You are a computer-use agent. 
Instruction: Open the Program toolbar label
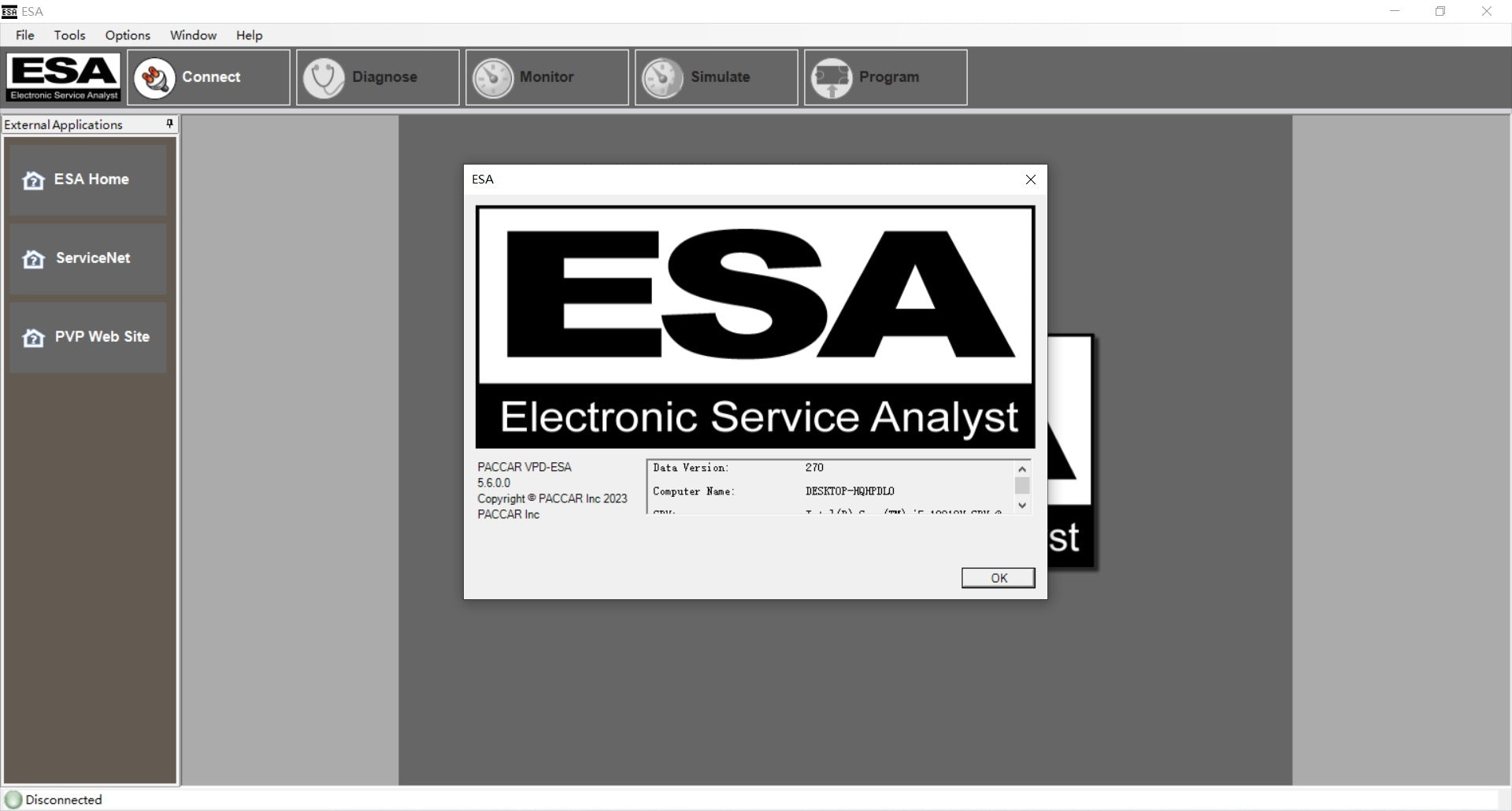click(x=889, y=77)
